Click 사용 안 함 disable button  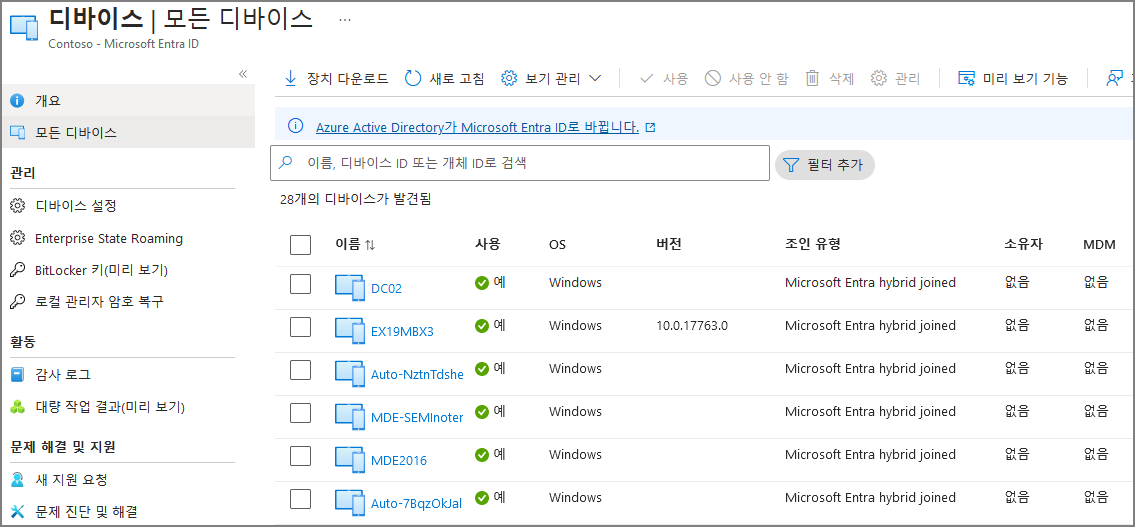[746, 79]
